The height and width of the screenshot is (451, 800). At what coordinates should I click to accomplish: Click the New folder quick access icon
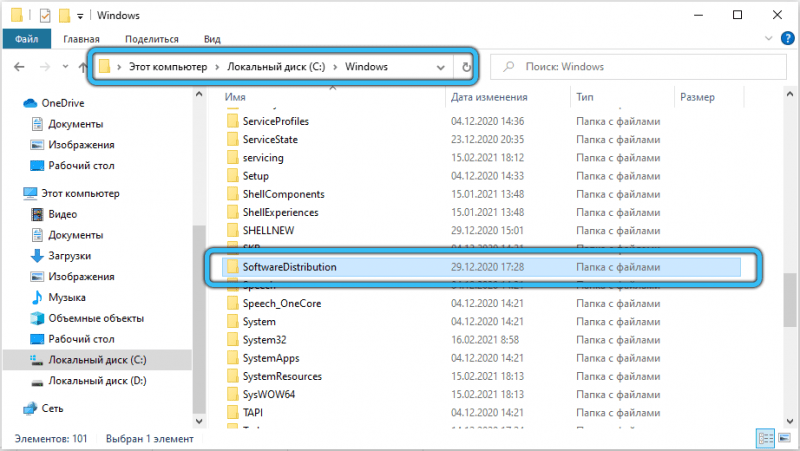click(x=64, y=15)
